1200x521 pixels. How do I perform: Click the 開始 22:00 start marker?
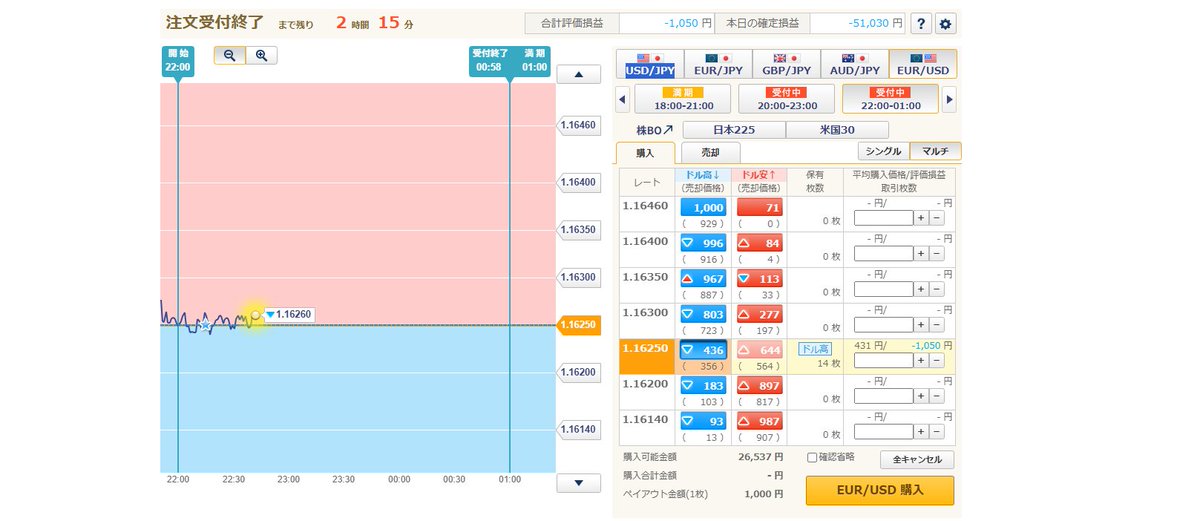coord(178,60)
